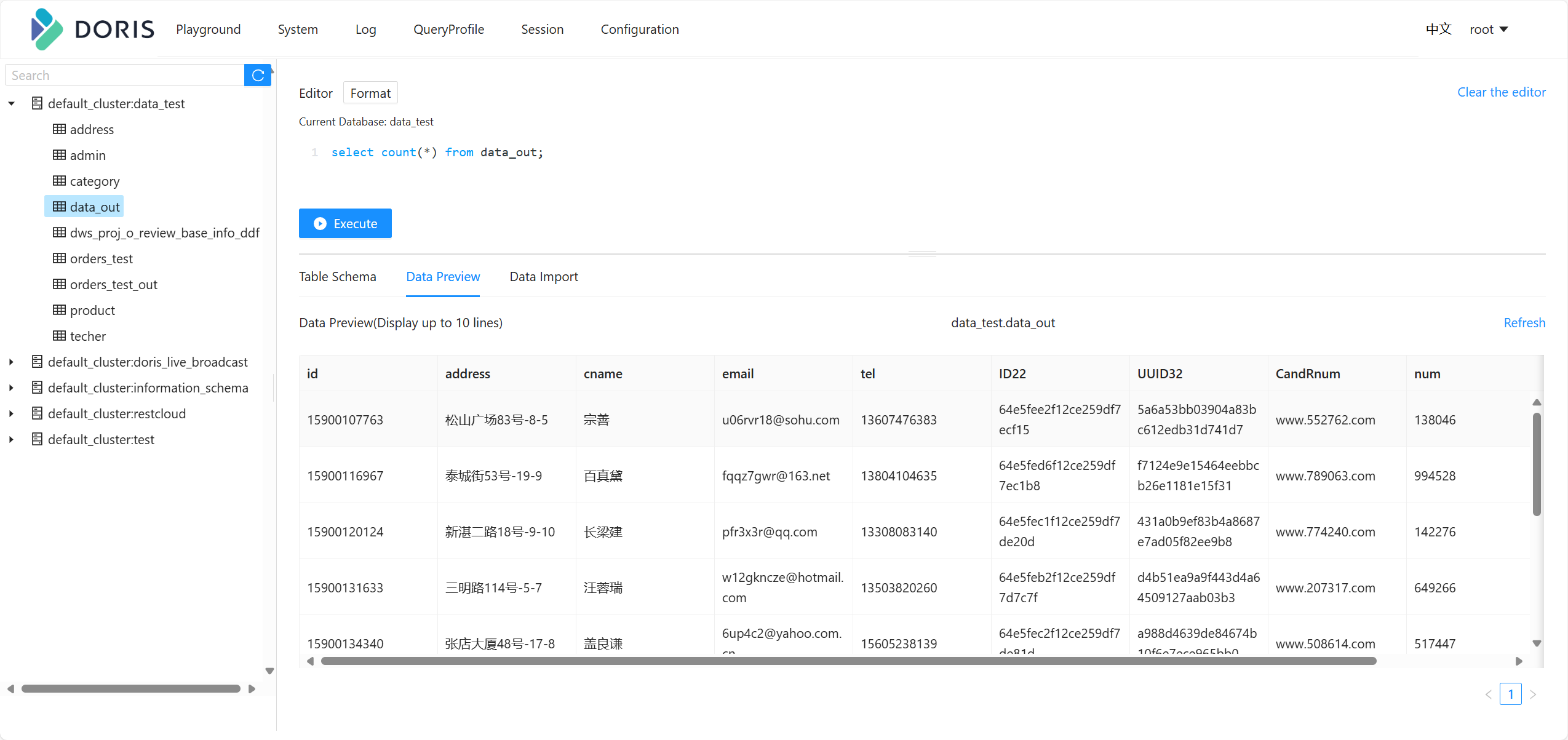Click table icon next to orders_test_out
The width and height of the screenshot is (1568, 740).
59,284
